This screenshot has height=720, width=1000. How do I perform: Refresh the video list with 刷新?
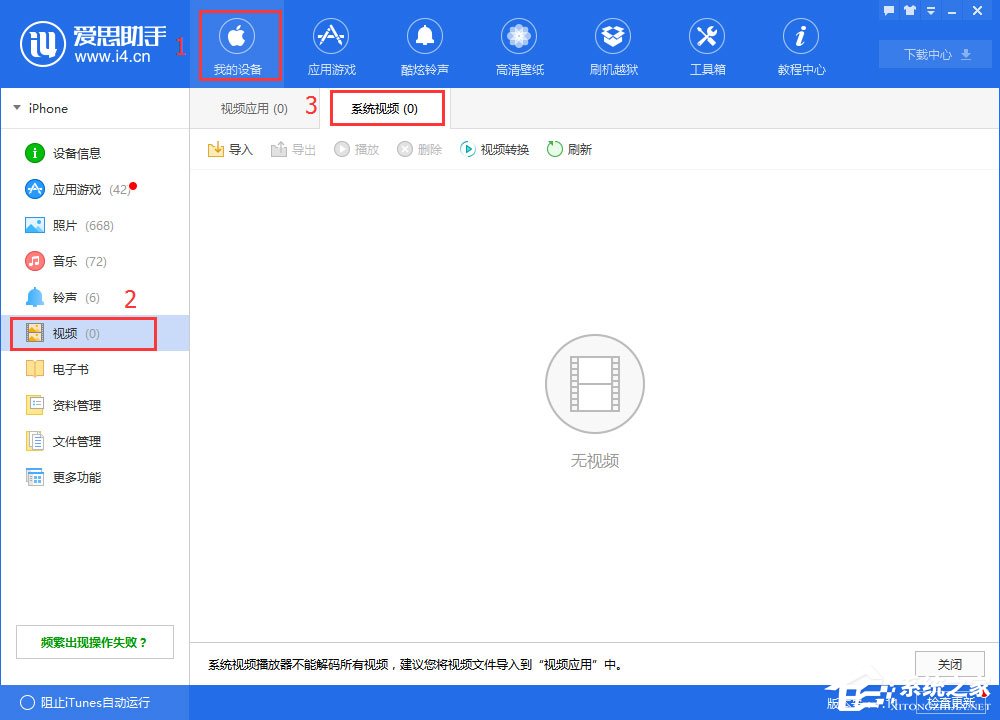click(x=569, y=149)
